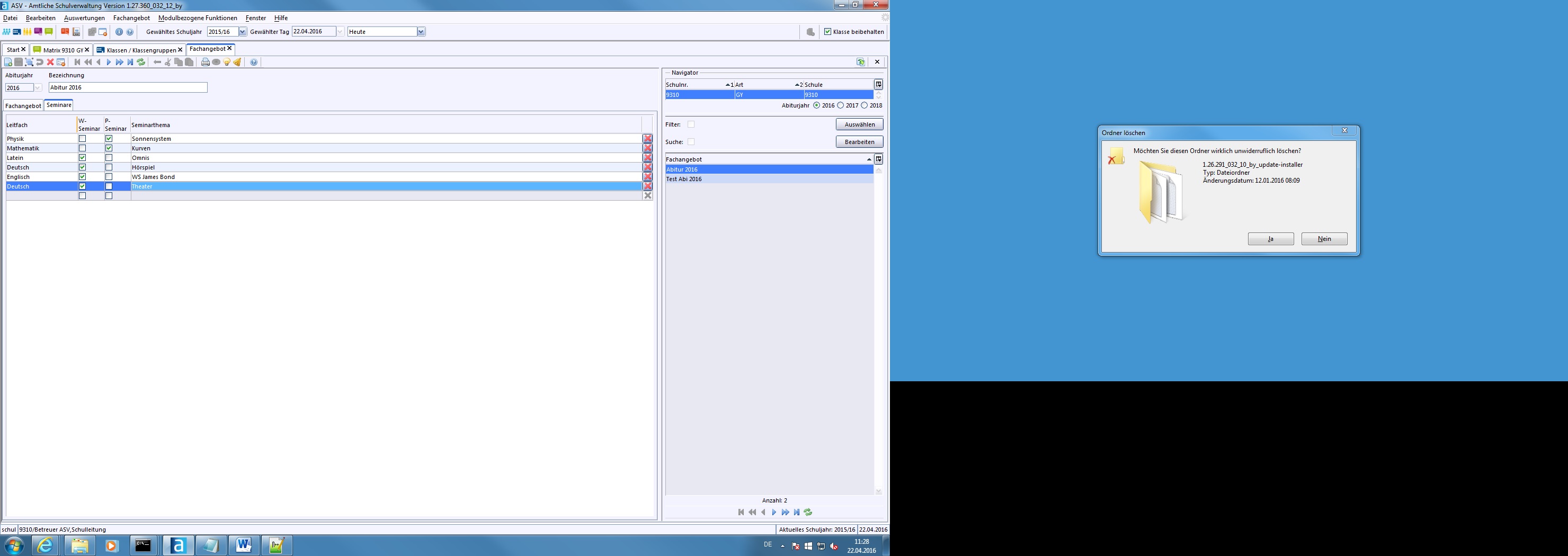Open column chooser beside the Fachangebot list header
This screenshot has height=556, width=1568.
click(x=878, y=159)
